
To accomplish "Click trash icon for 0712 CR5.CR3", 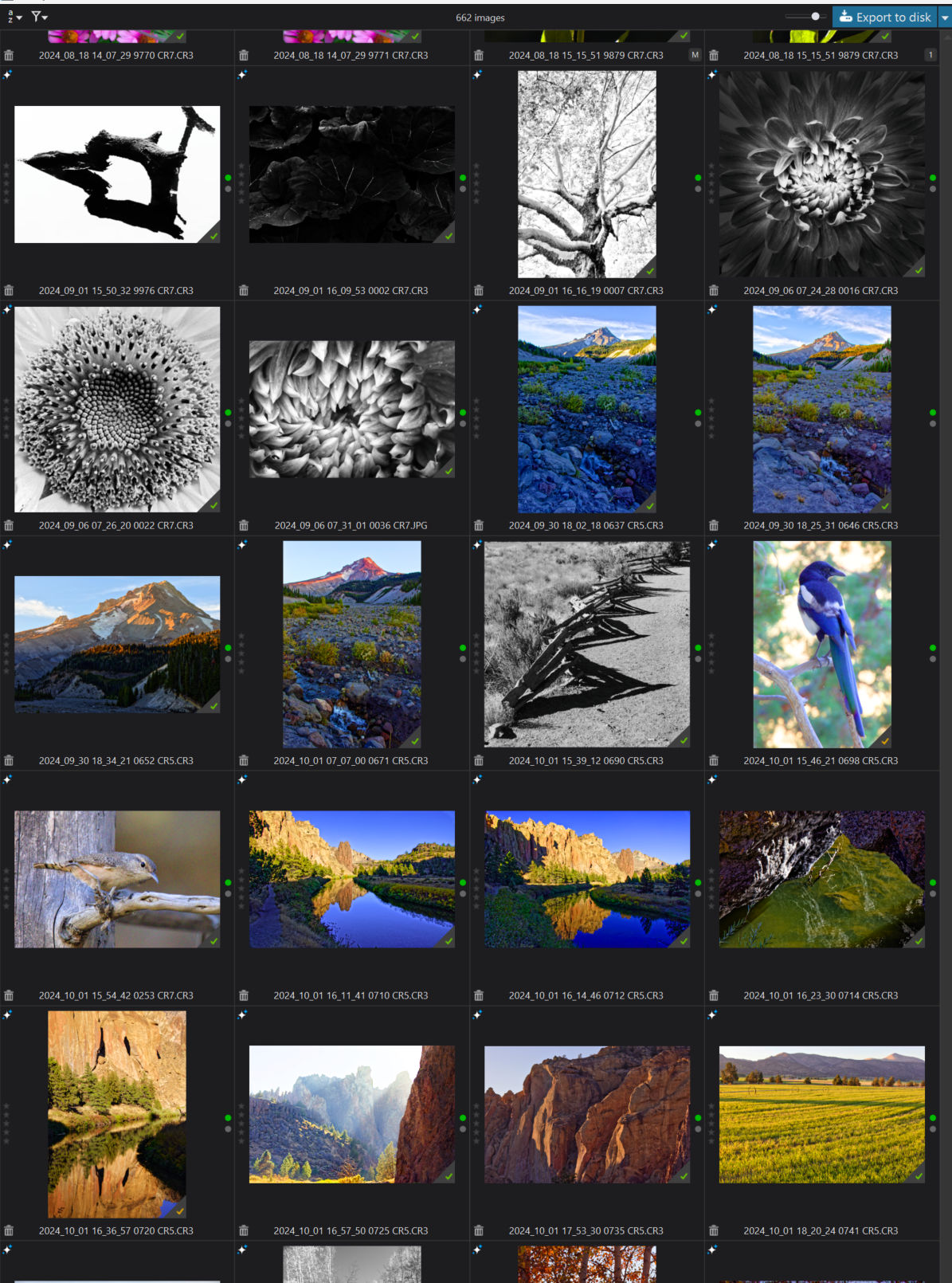I will click(x=479, y=996).
